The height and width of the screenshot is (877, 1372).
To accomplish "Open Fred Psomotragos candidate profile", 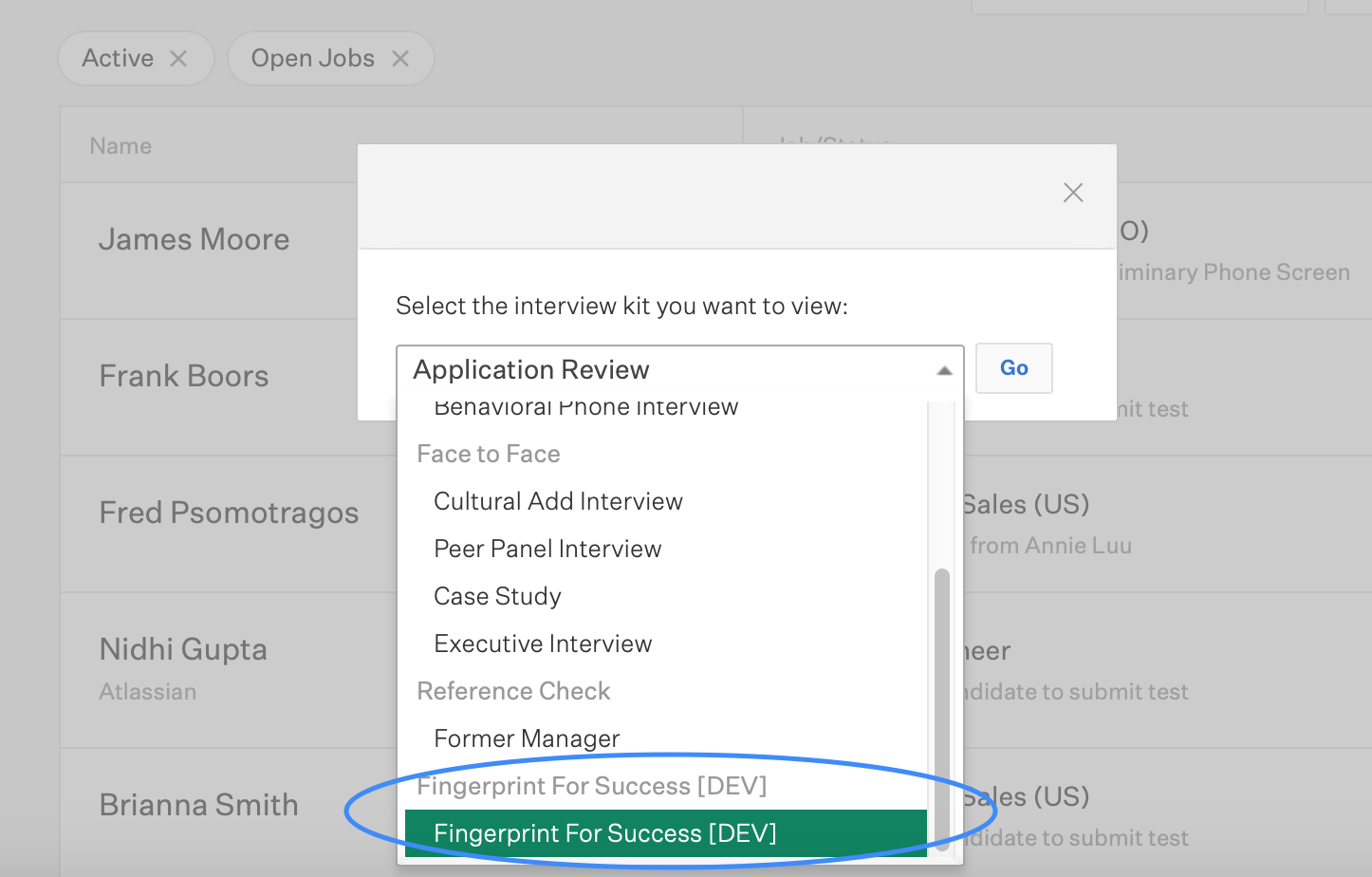I will [229, 513].
